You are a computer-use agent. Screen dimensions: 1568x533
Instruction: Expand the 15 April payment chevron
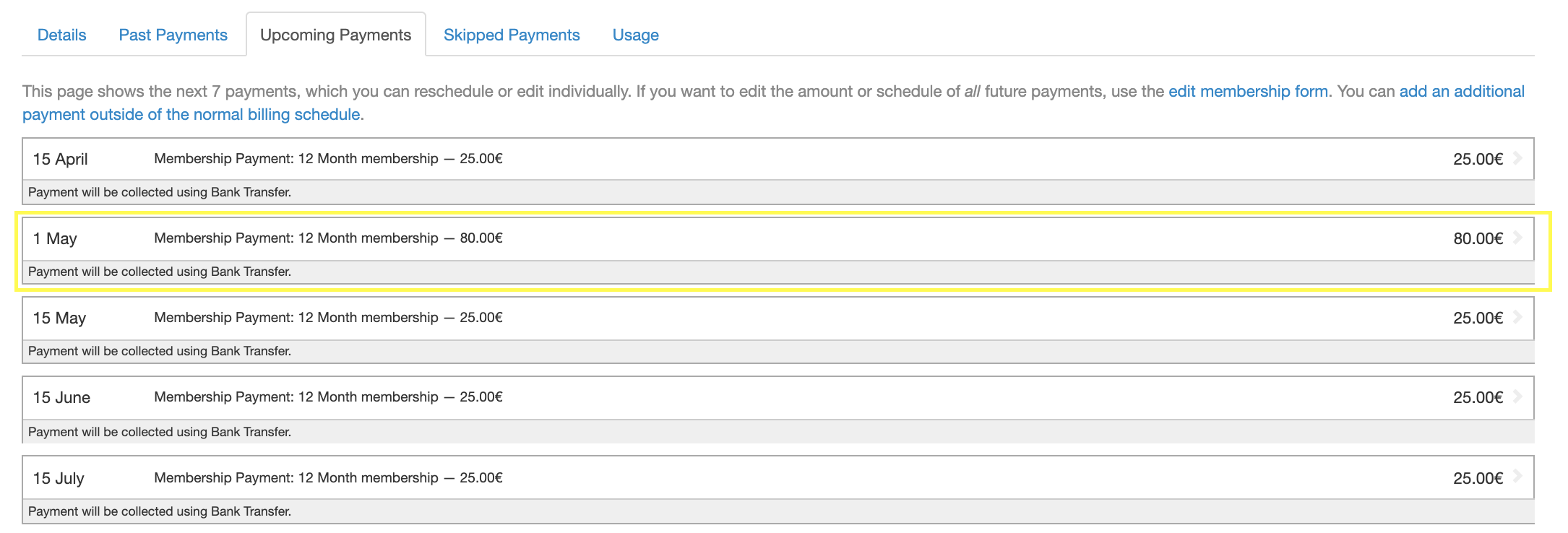[1517, 158]
